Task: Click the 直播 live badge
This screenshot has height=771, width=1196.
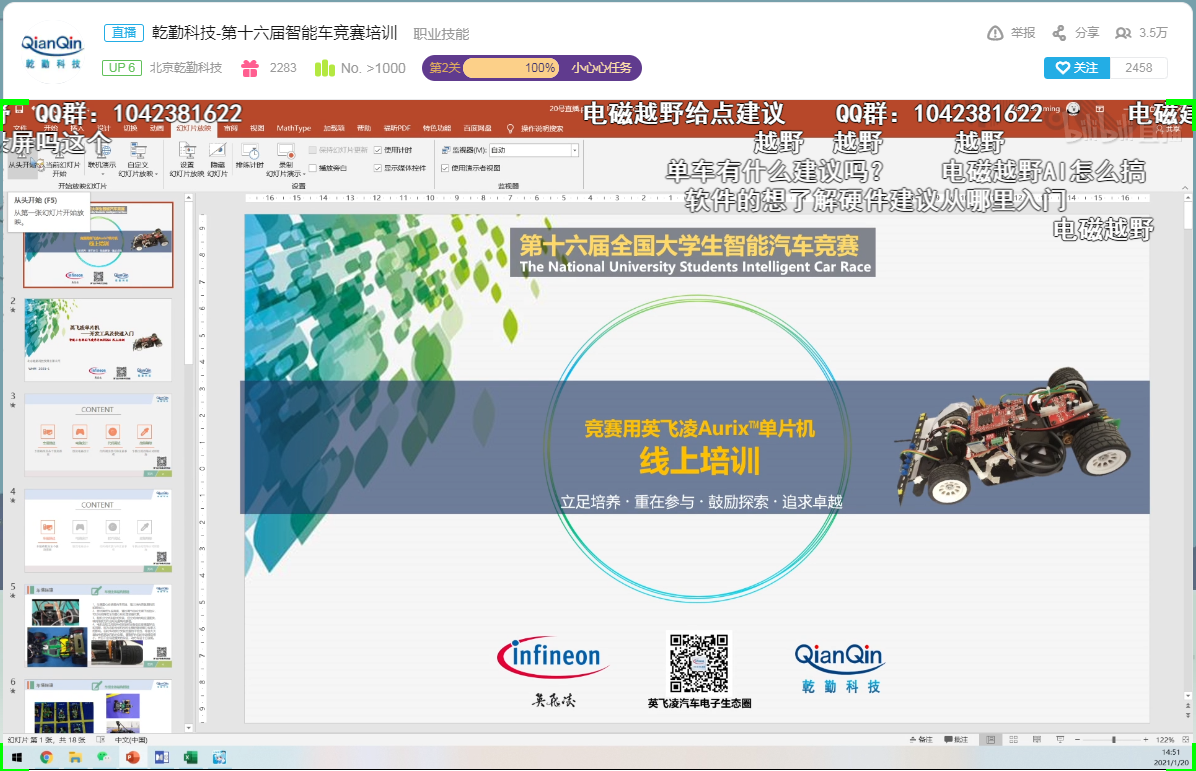Action: click(124, 33)
